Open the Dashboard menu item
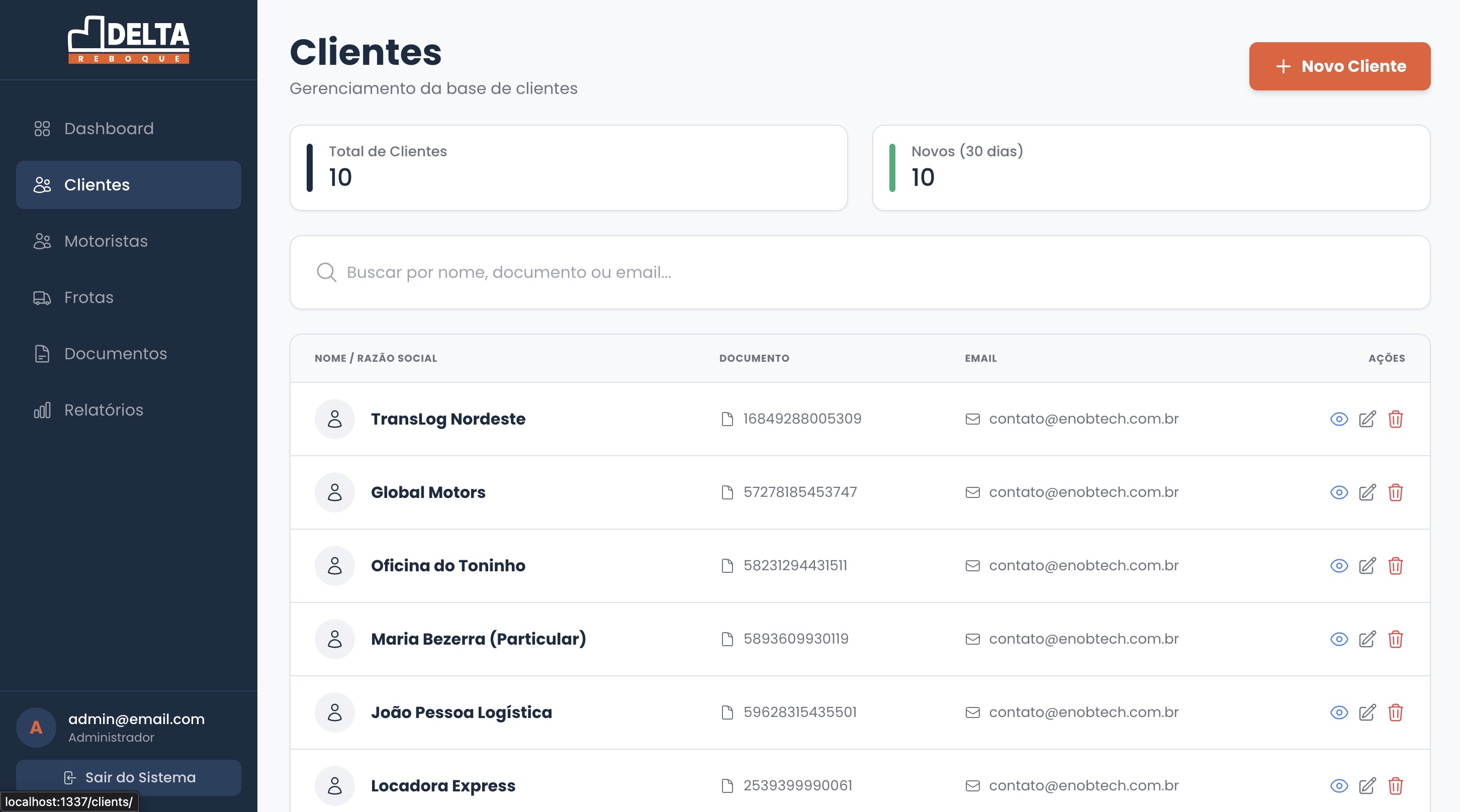 coord(108,129)
